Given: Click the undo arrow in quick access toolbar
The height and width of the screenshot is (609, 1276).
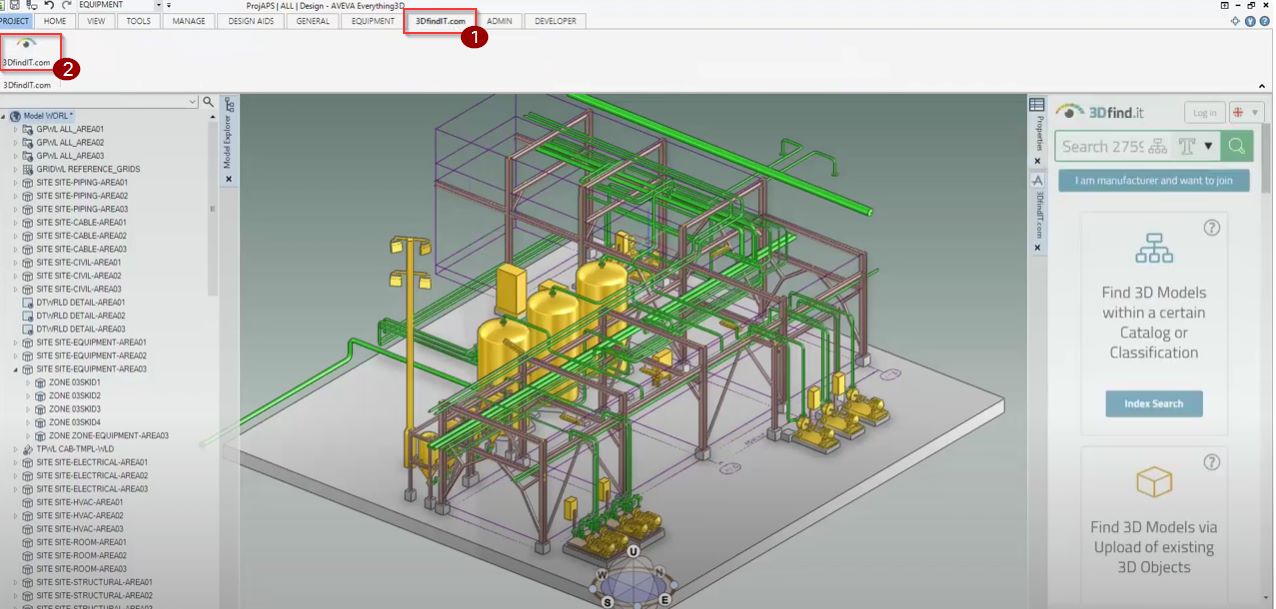Looking at the screenshot, I should pyautogui.click(x=49, y=5).
